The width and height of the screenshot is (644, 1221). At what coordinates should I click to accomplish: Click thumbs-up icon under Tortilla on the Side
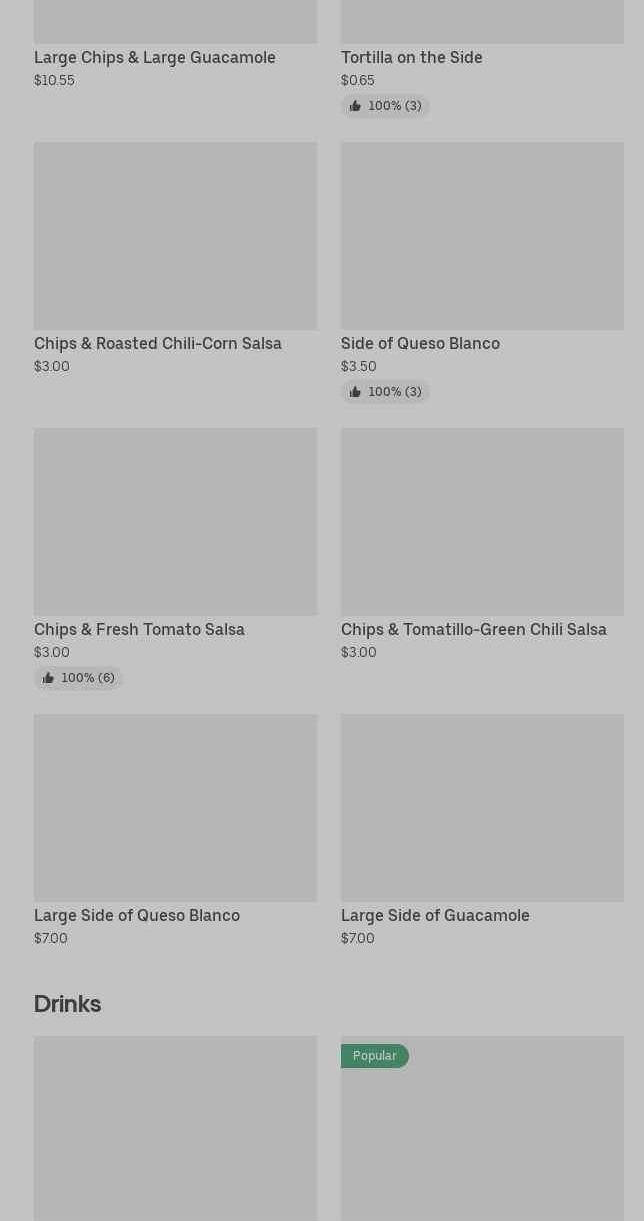[355, 106]
